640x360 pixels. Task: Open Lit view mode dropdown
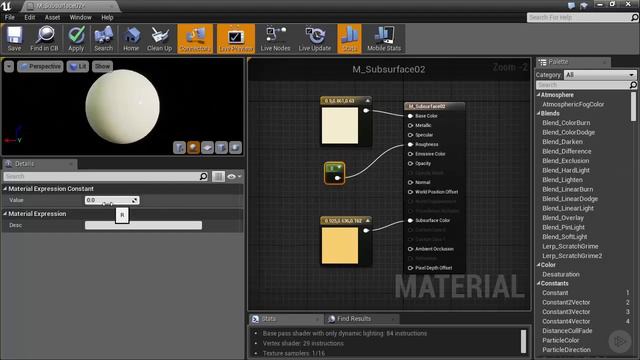78,66
